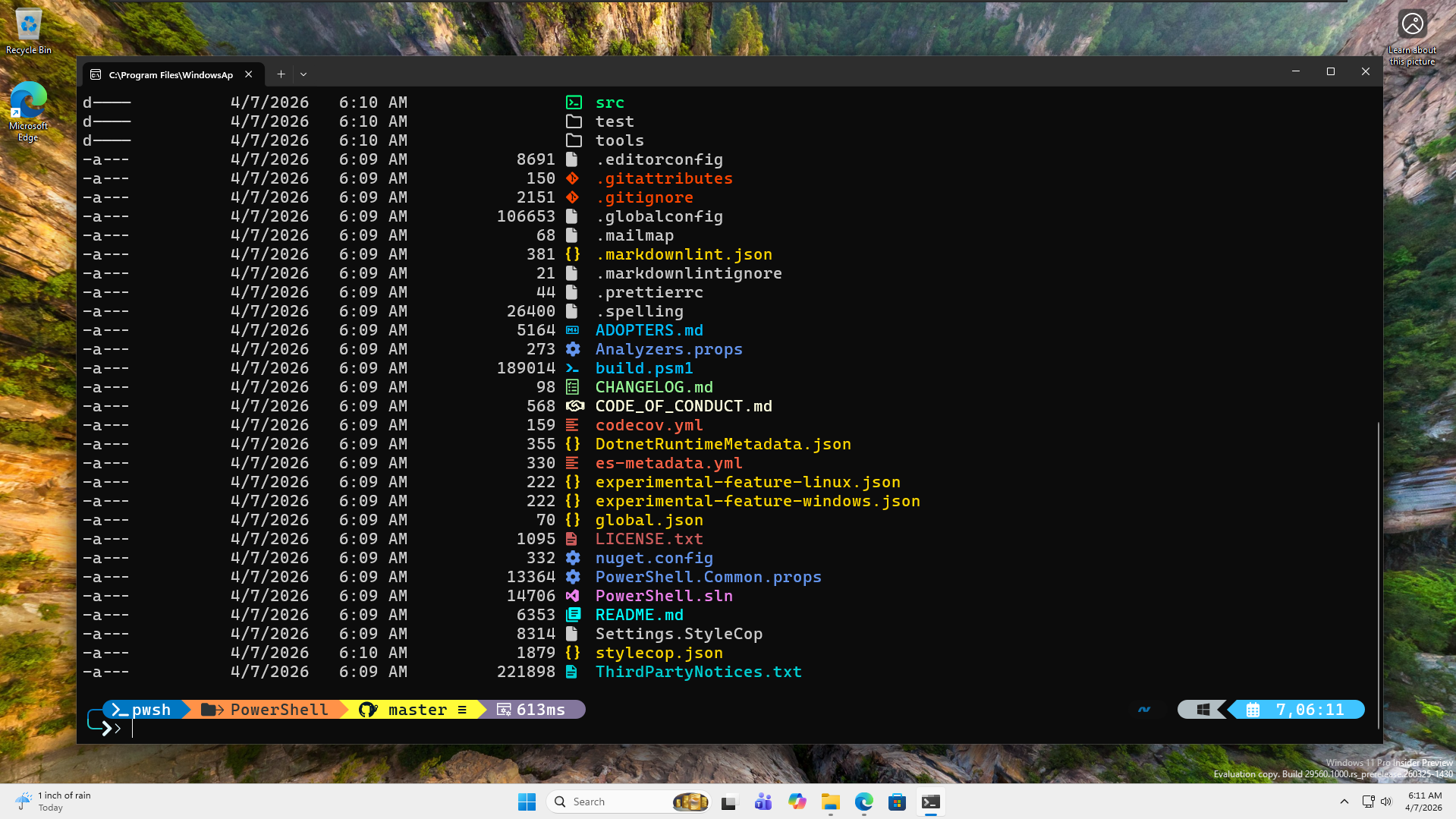1456x819 pixels.
Task: Click the PowerShell folder prompt segment
Action: click(x=266, y=710)
